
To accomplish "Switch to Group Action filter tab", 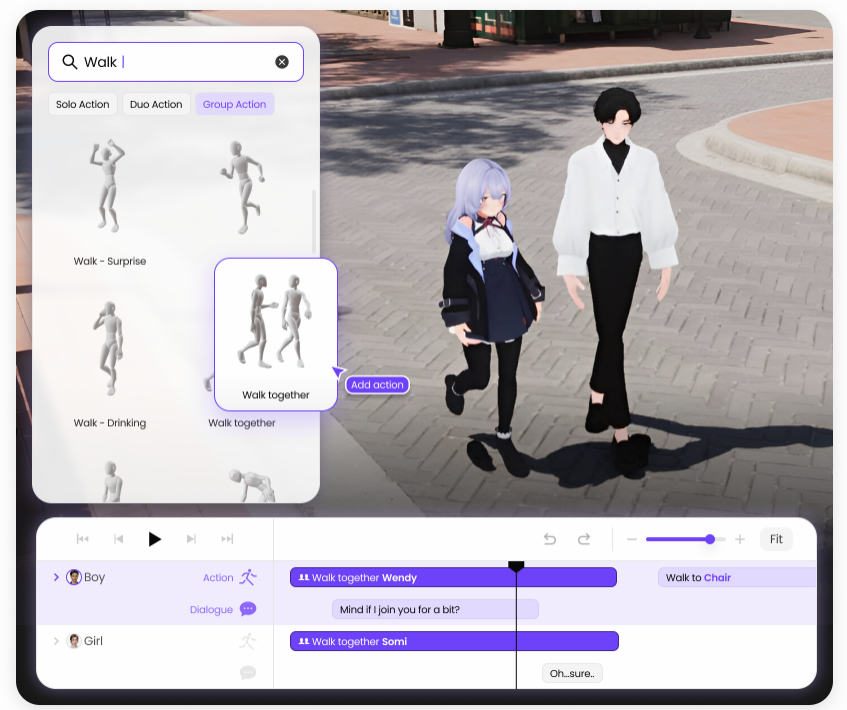I will tap(235, 104).
